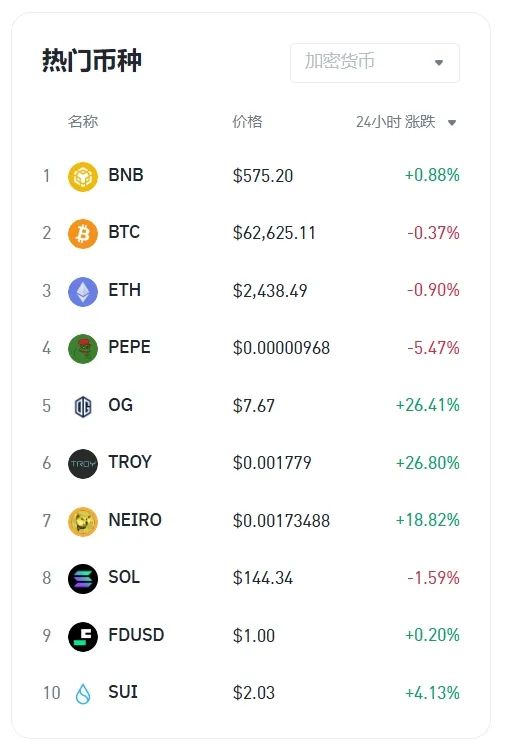Select the NEIRO dog icon
Image resolution: width=507 pixels, height=751 pixels.
pos(83,522)
